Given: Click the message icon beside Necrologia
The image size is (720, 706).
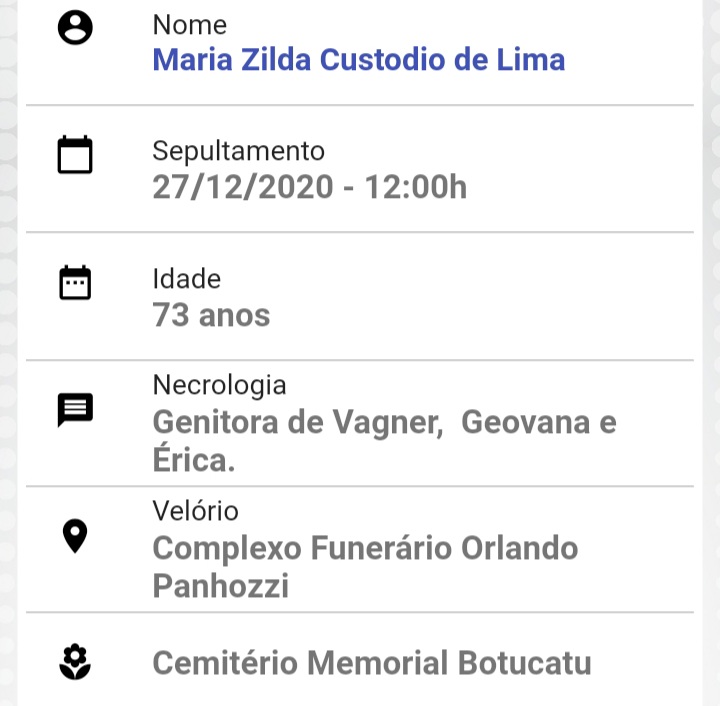Looking at the screenshot, I should tap(75, 410).
